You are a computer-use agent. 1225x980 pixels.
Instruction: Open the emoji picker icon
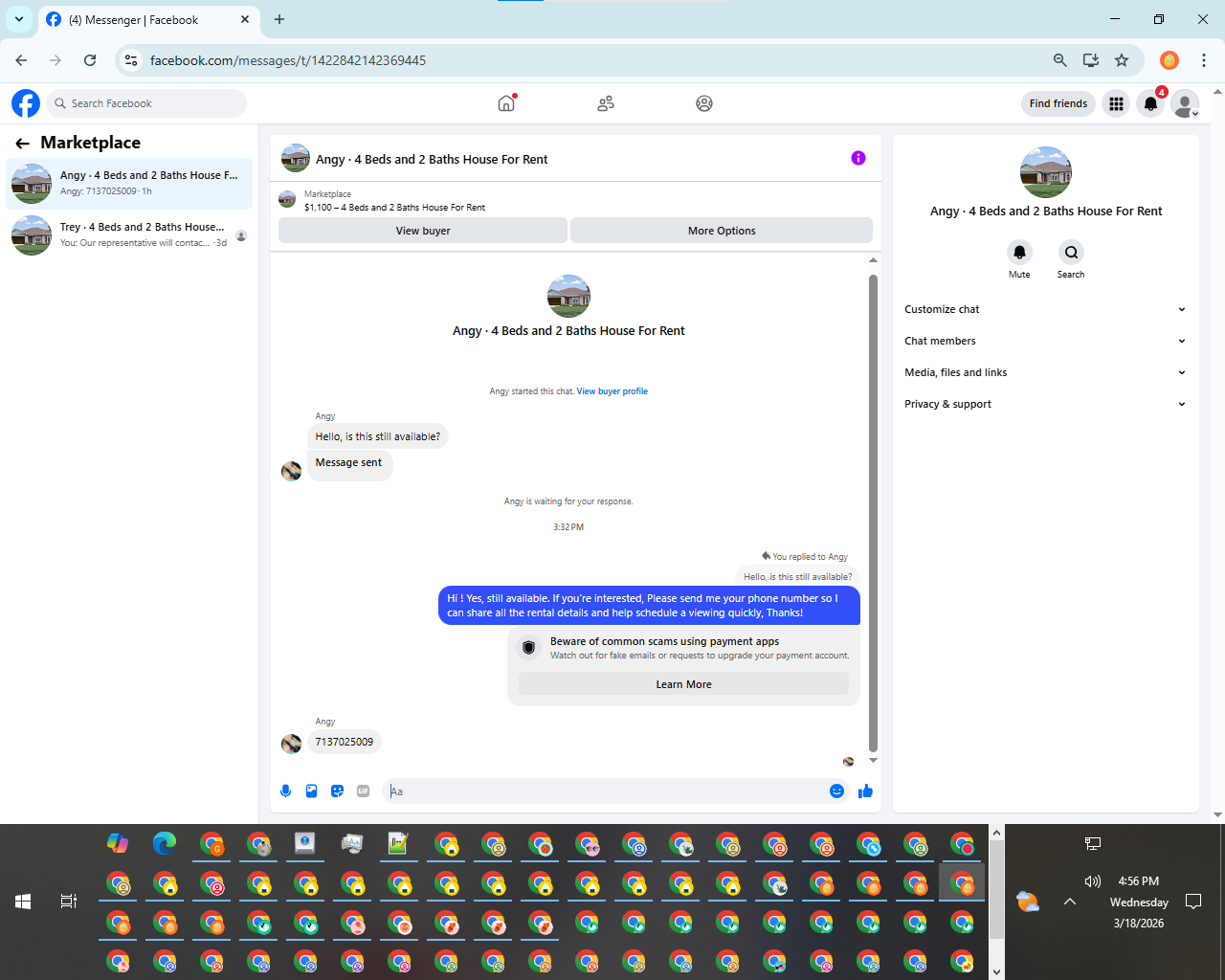coord(836,791)
